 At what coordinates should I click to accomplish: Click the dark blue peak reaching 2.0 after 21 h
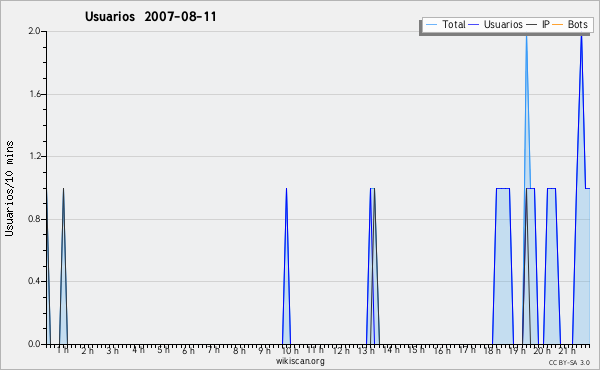[x=581, y=111]
